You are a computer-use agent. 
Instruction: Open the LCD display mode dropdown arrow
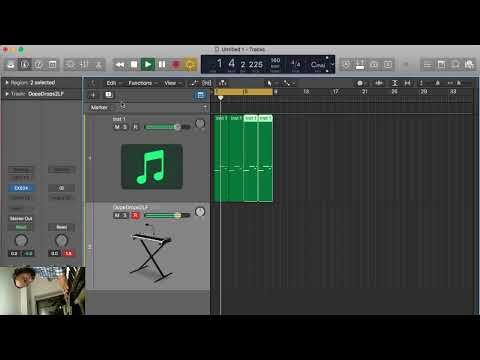(332, 64)
